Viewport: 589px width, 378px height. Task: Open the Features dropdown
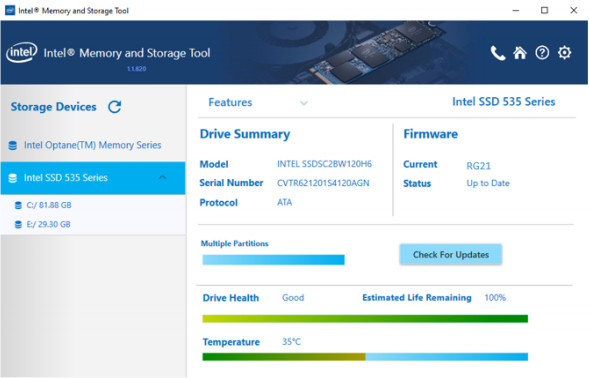click(x=258, y=103)
